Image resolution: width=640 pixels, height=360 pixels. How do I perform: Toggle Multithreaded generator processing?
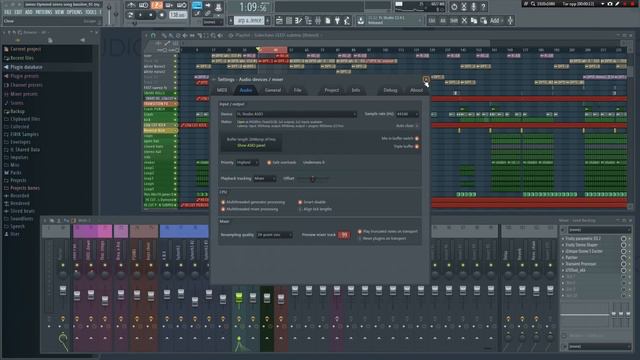click(223, 202)
